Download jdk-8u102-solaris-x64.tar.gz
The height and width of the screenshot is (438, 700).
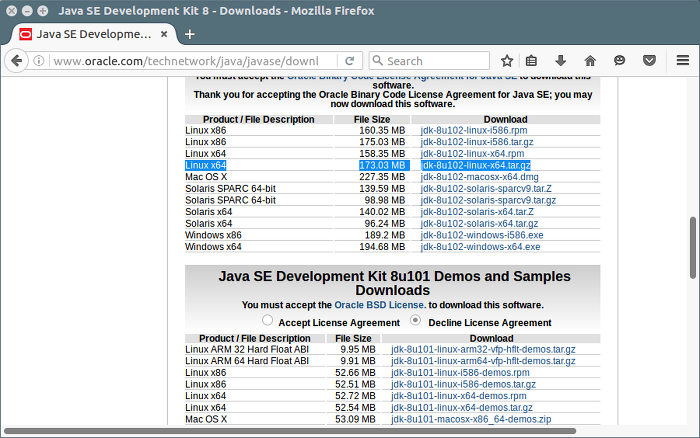pos(479,223)
